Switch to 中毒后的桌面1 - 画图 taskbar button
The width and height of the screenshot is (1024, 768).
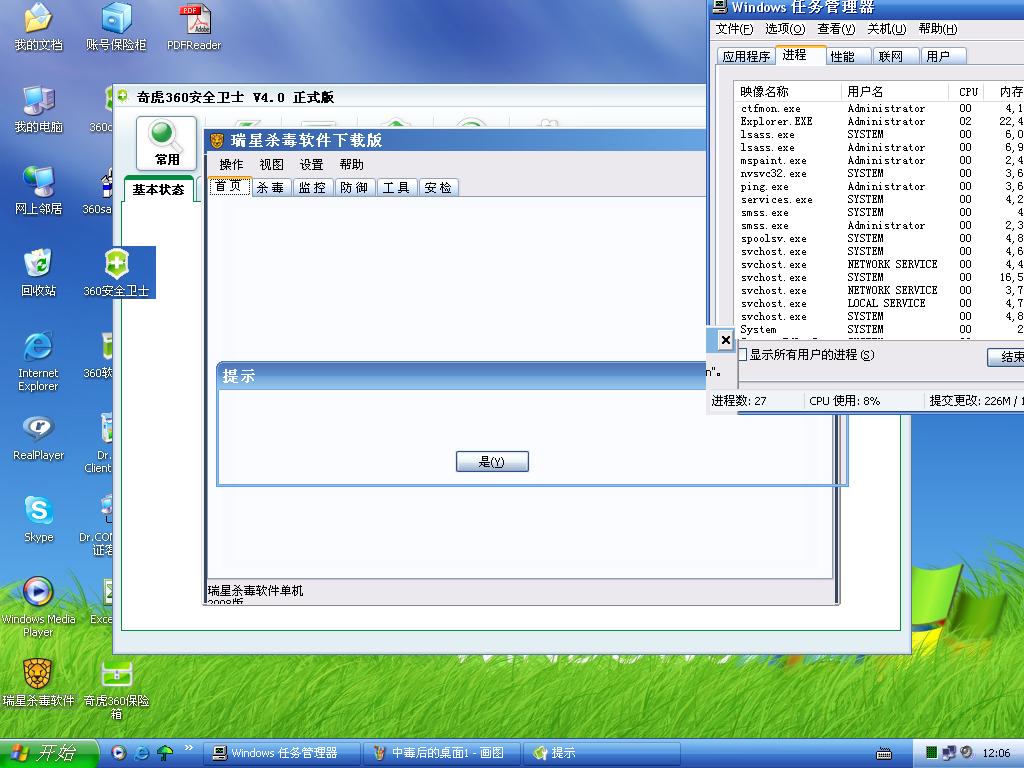coord(441,753)
